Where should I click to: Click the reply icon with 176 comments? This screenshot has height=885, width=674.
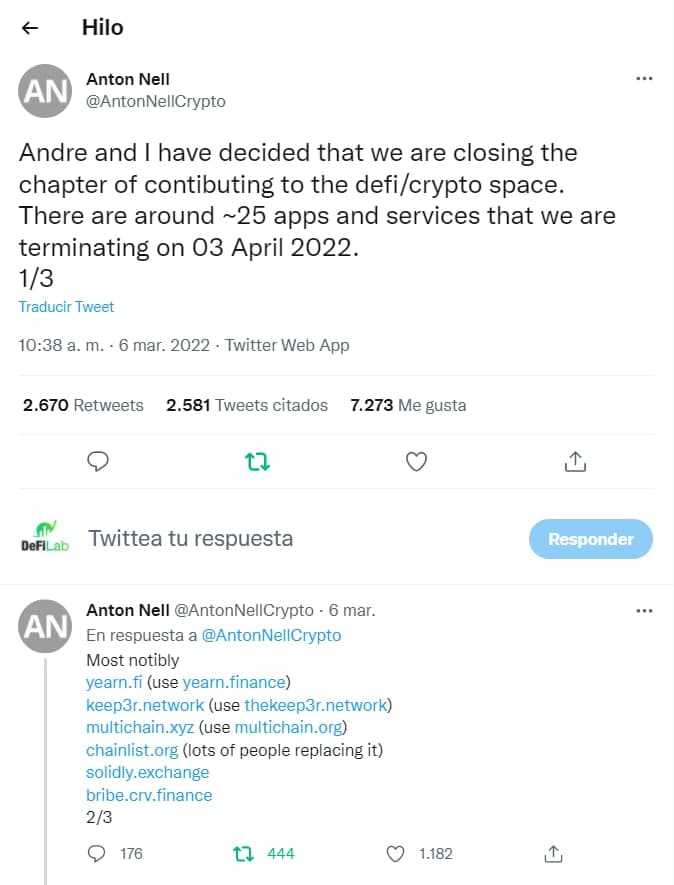tap(98, 853)
